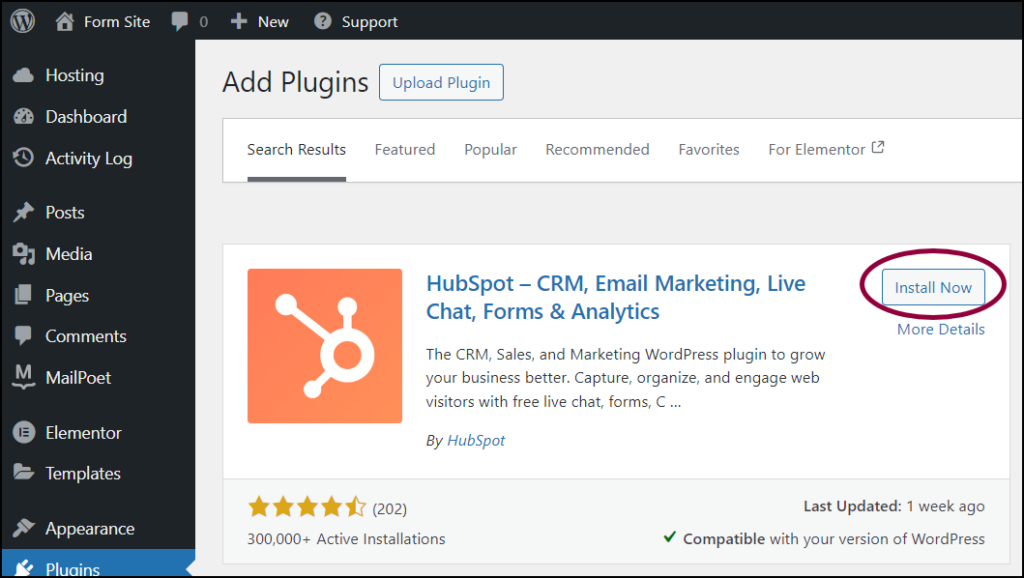Open Dashboard using its gauge icon
This screenshot has height=578, width=1024.
24,116
